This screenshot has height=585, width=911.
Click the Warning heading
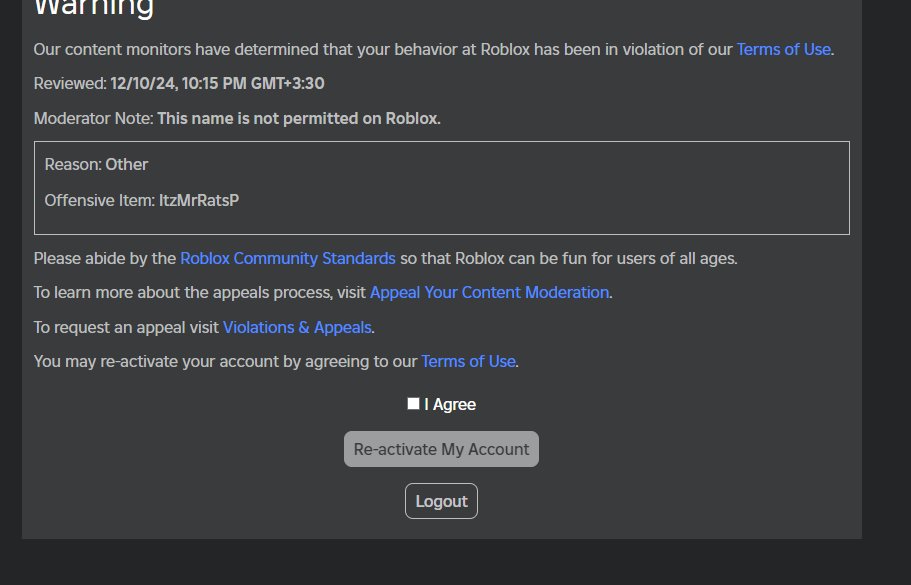(94, 8)
